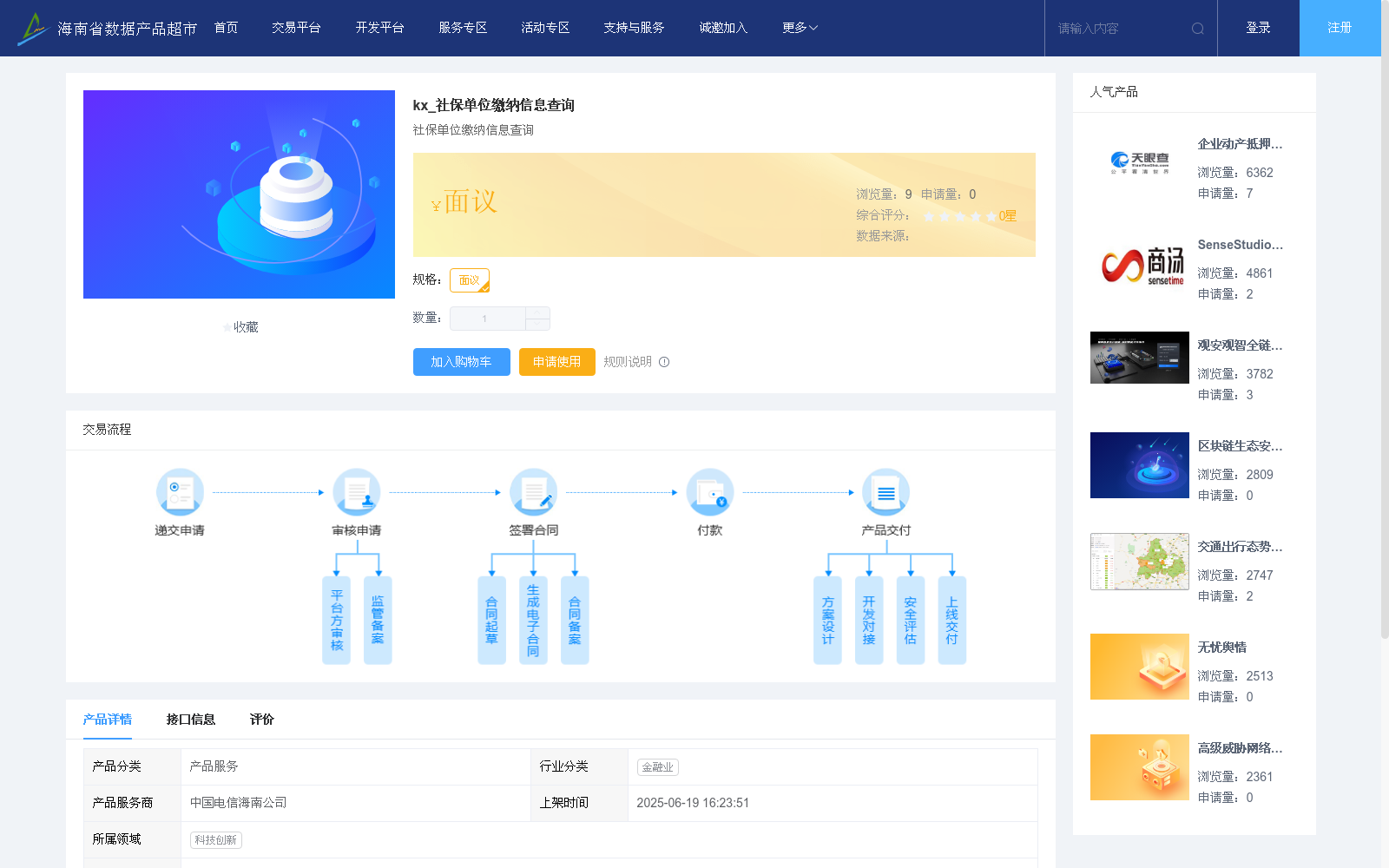
Task: Click the site logo in the header
Action: click(33, 29)
